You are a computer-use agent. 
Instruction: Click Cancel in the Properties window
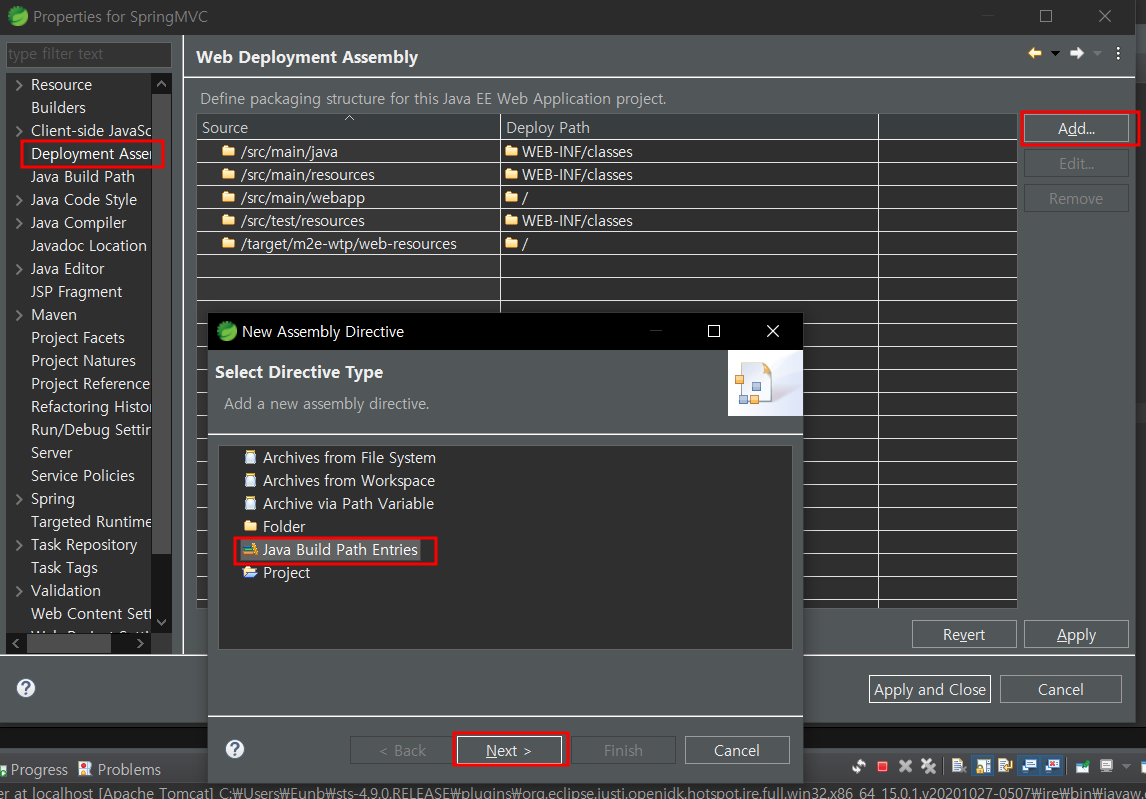(1060, 689)
